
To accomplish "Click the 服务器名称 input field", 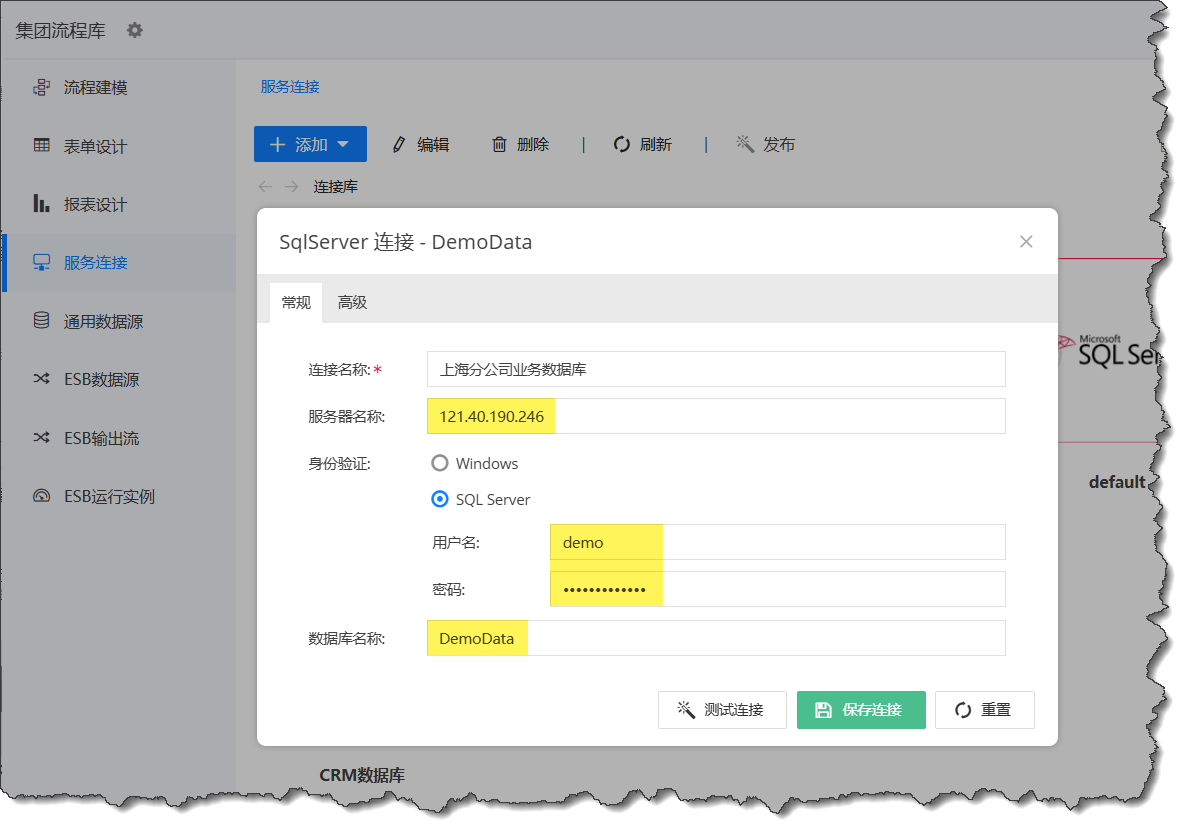I will click(x=715, y=417).
